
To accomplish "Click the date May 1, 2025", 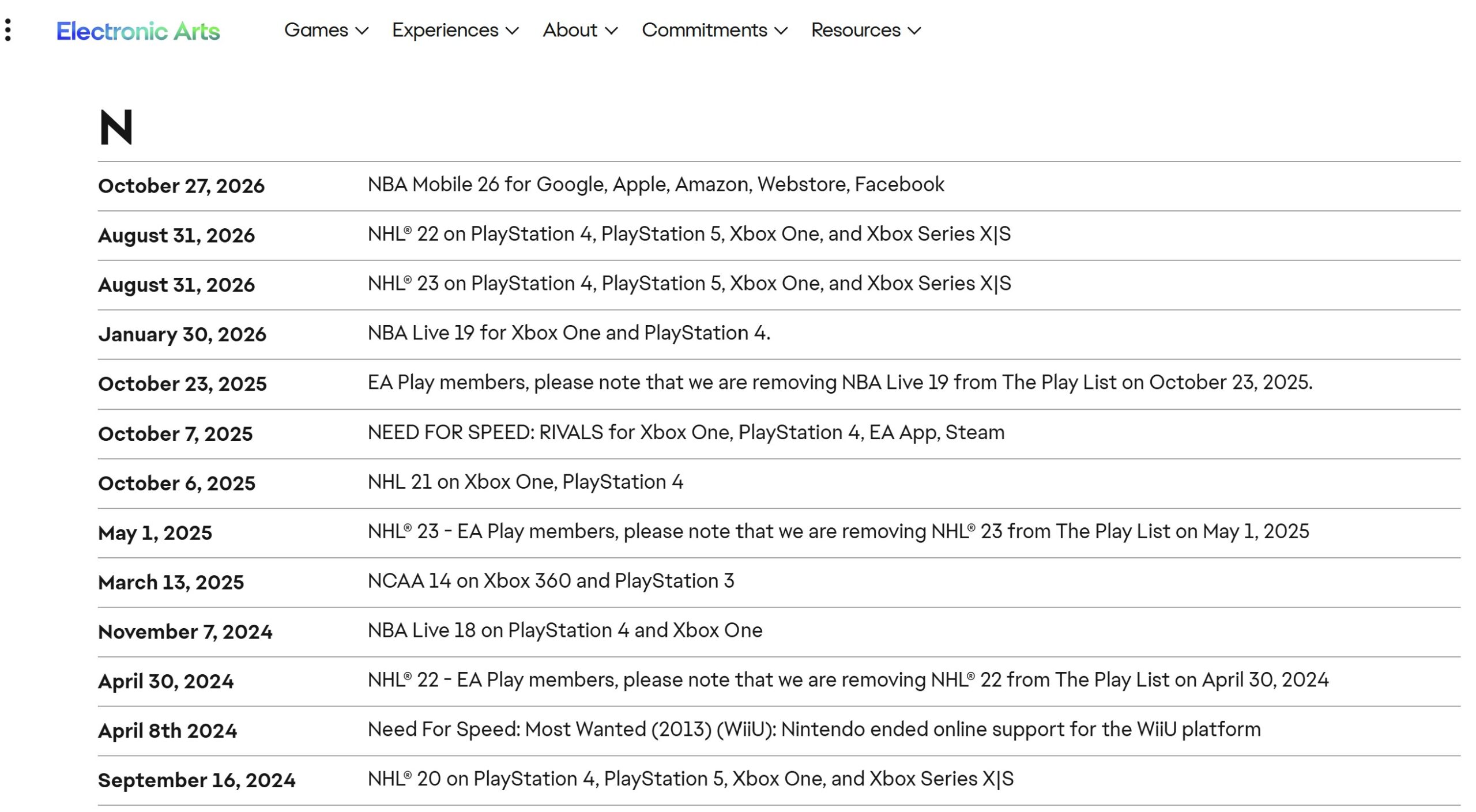I will 155,533.
